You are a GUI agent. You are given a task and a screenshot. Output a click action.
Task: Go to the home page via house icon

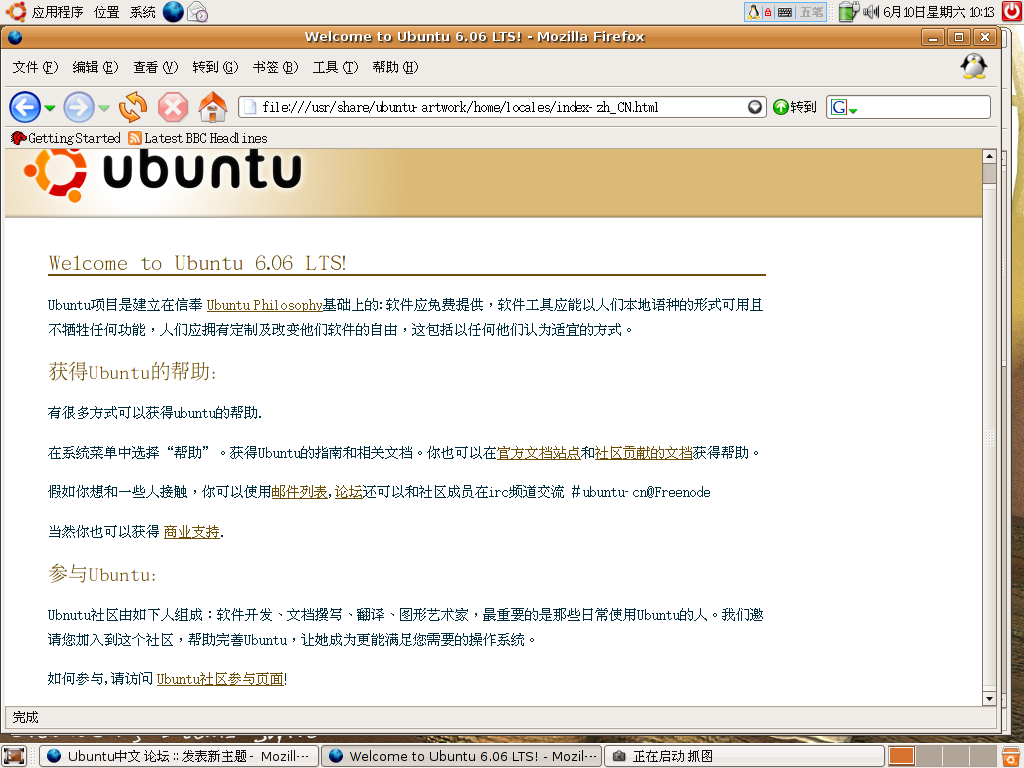213,107
